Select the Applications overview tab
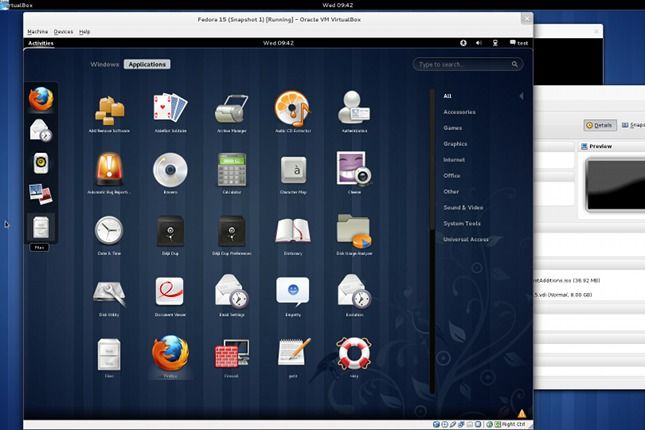Screen dimensions: 645x430 pos(147,64)
